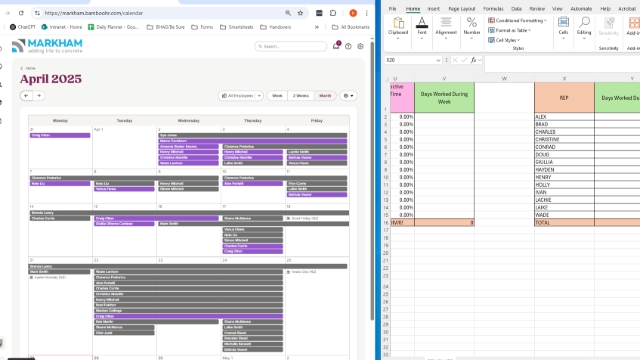This screenshot has width=640, height=360.
Task: Switch to Excel View tab
Action: pos(557,9)
